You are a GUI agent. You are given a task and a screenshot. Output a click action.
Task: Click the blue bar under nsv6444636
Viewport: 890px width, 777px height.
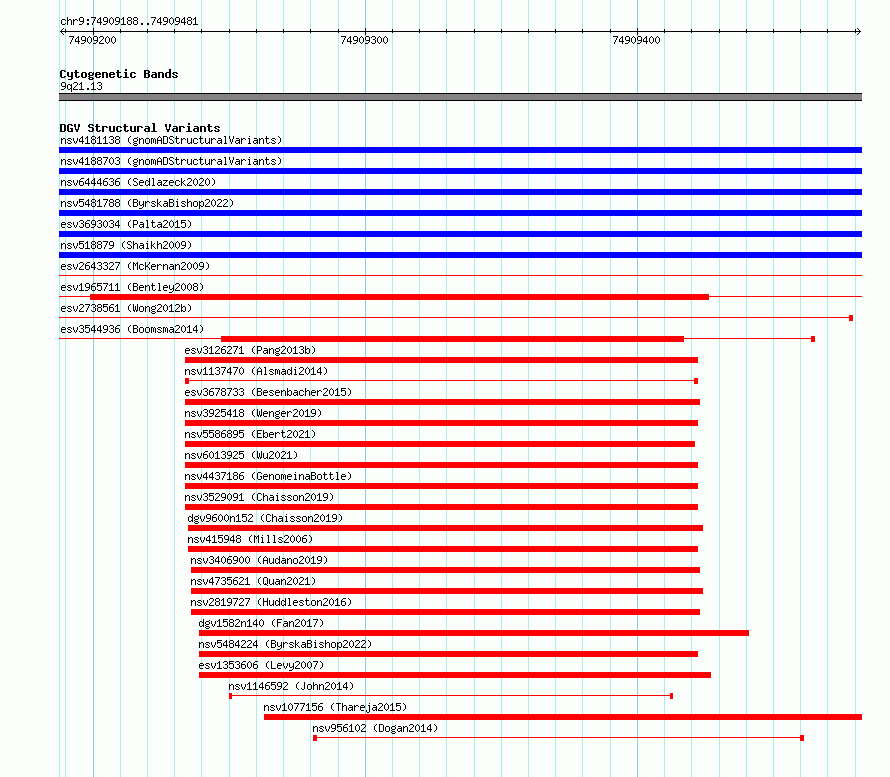point(460,192)
